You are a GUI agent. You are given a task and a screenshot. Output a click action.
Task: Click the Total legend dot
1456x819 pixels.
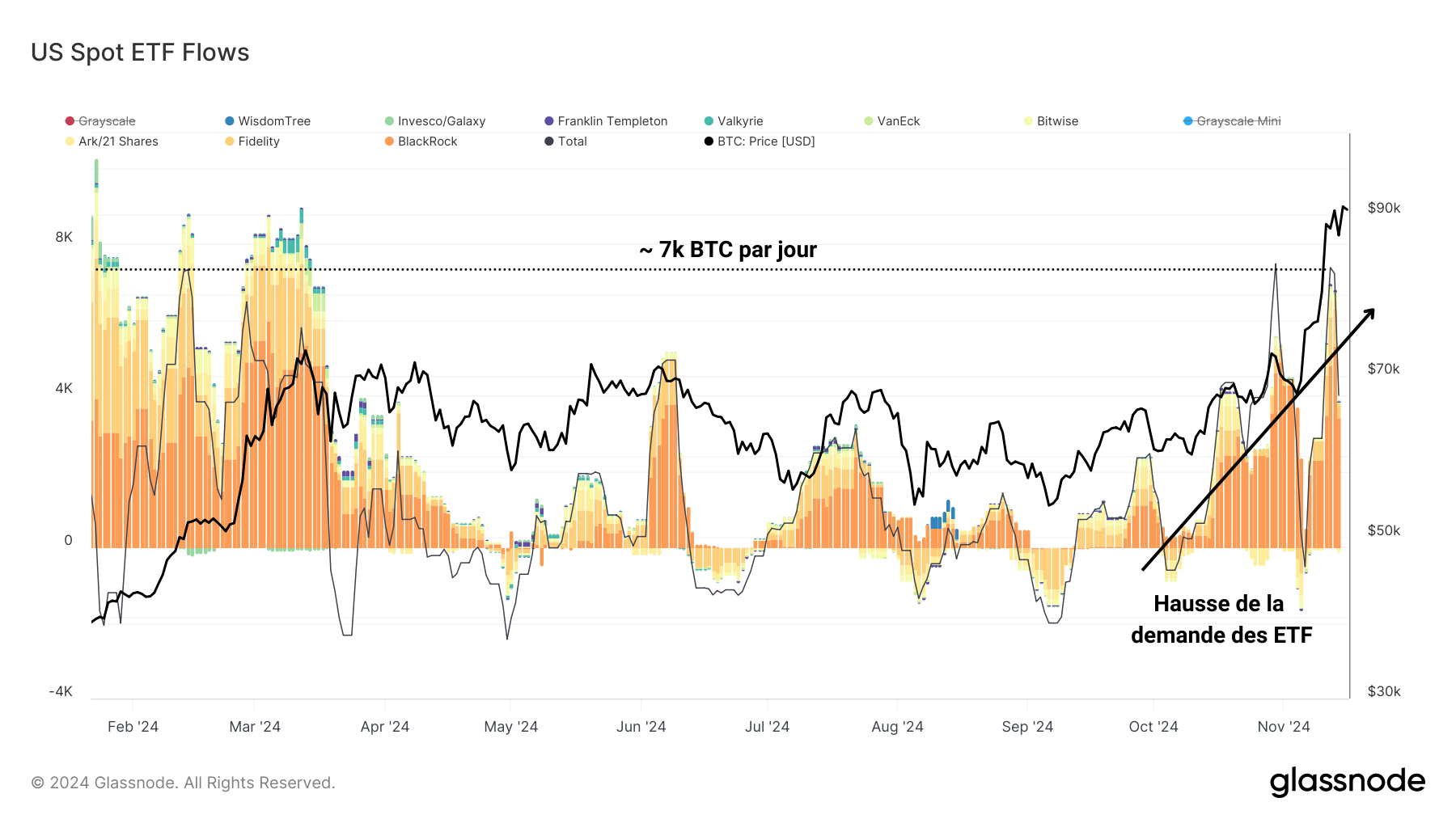click(549, 141)
